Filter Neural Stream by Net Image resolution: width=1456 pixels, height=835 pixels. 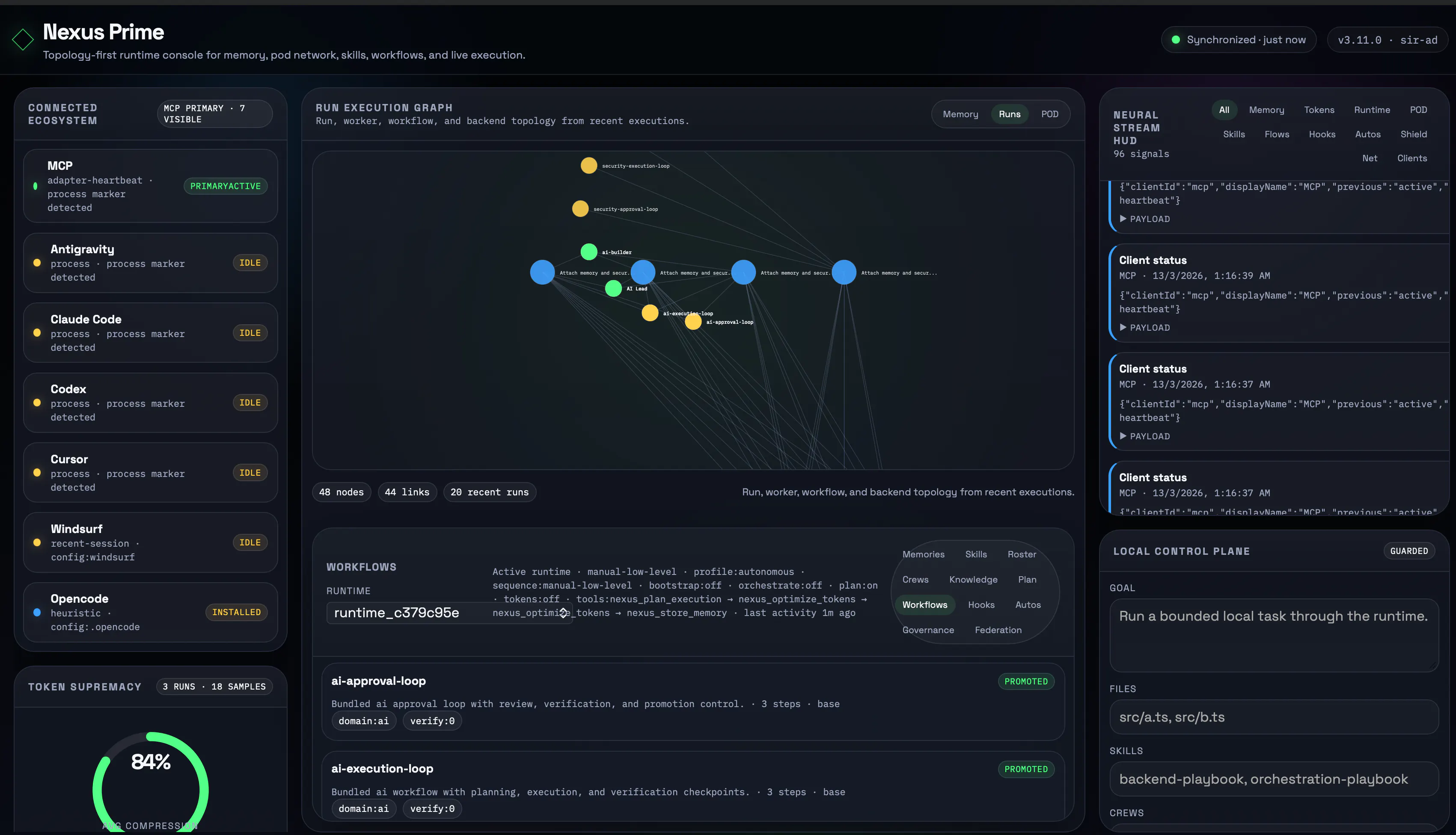(x=1370, y=158)
